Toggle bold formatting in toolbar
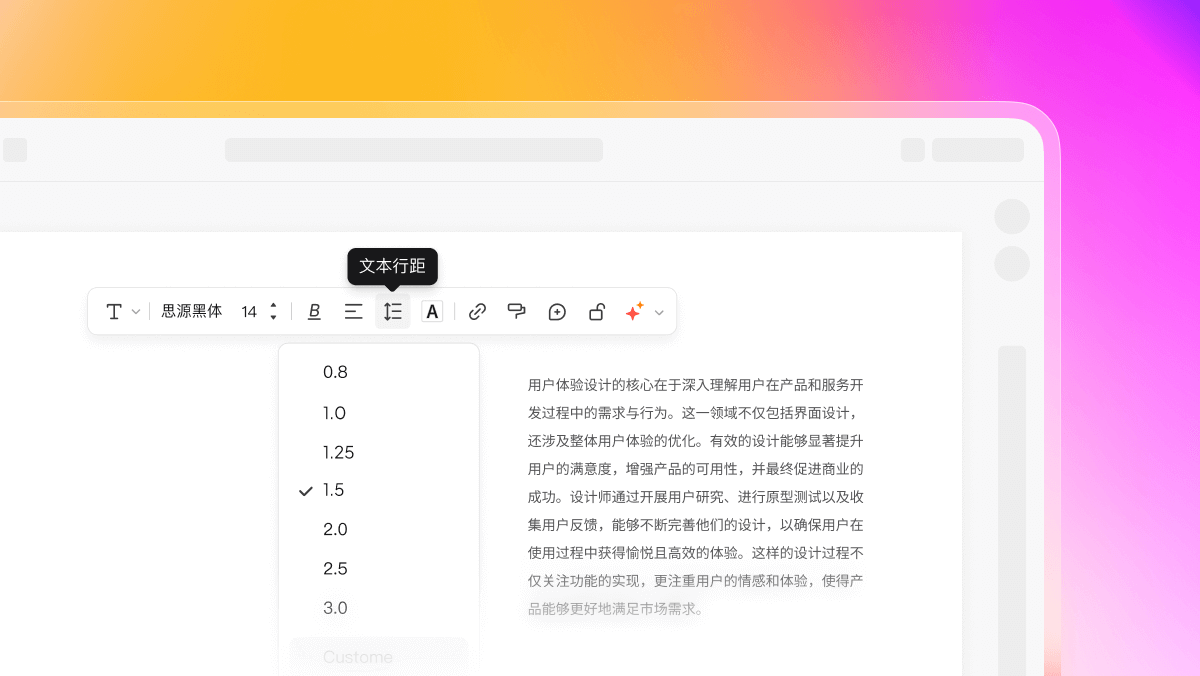This screenshot has width=1200, height=676. point(314,312)
